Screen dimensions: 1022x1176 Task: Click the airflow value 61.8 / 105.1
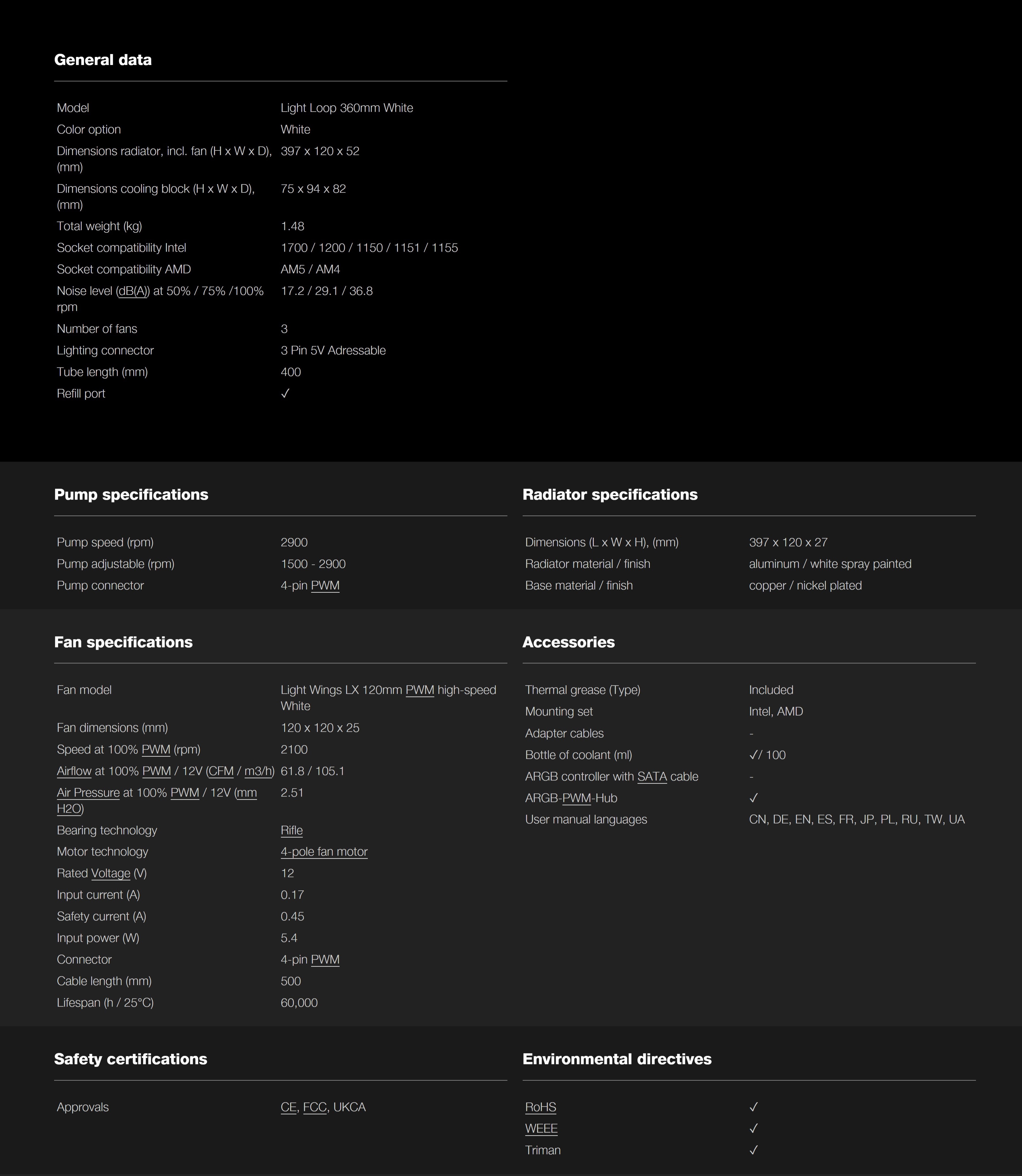pos(313,771)
